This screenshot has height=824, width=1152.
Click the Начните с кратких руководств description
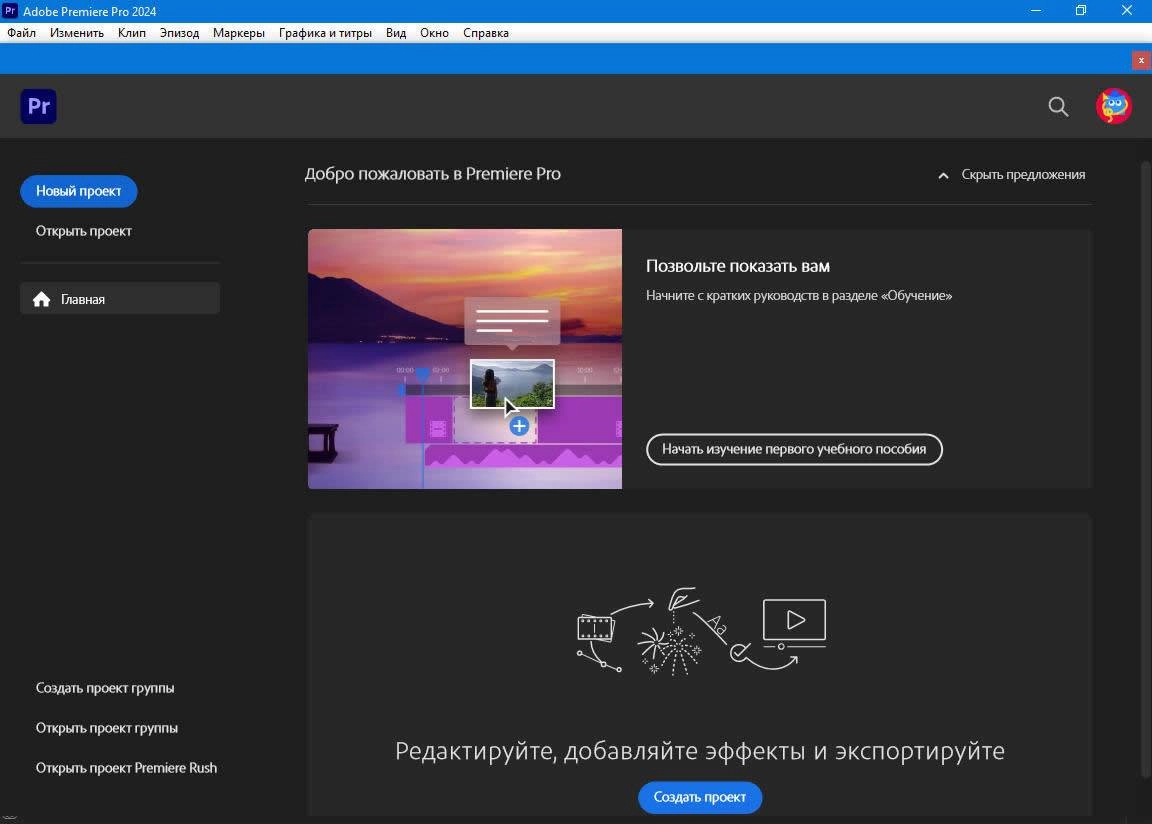[799, 295]
